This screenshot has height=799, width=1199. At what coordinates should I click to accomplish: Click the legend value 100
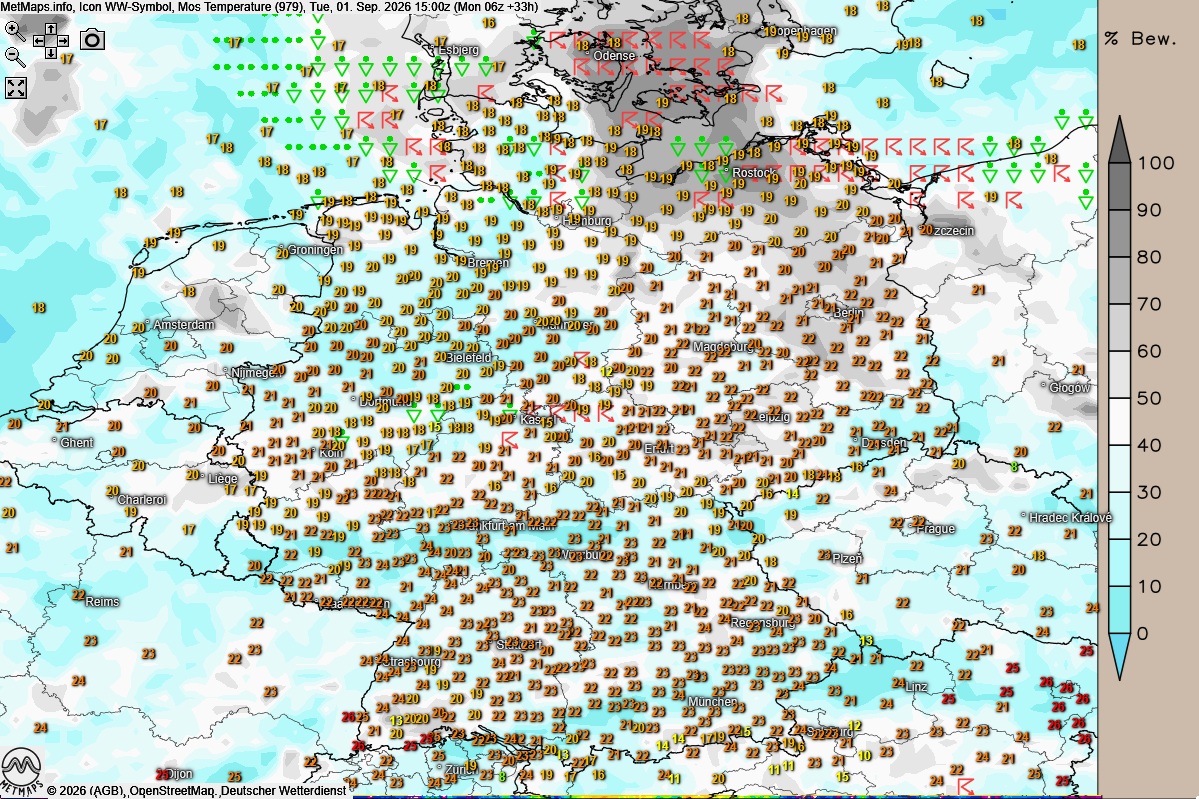[1155, 163]
